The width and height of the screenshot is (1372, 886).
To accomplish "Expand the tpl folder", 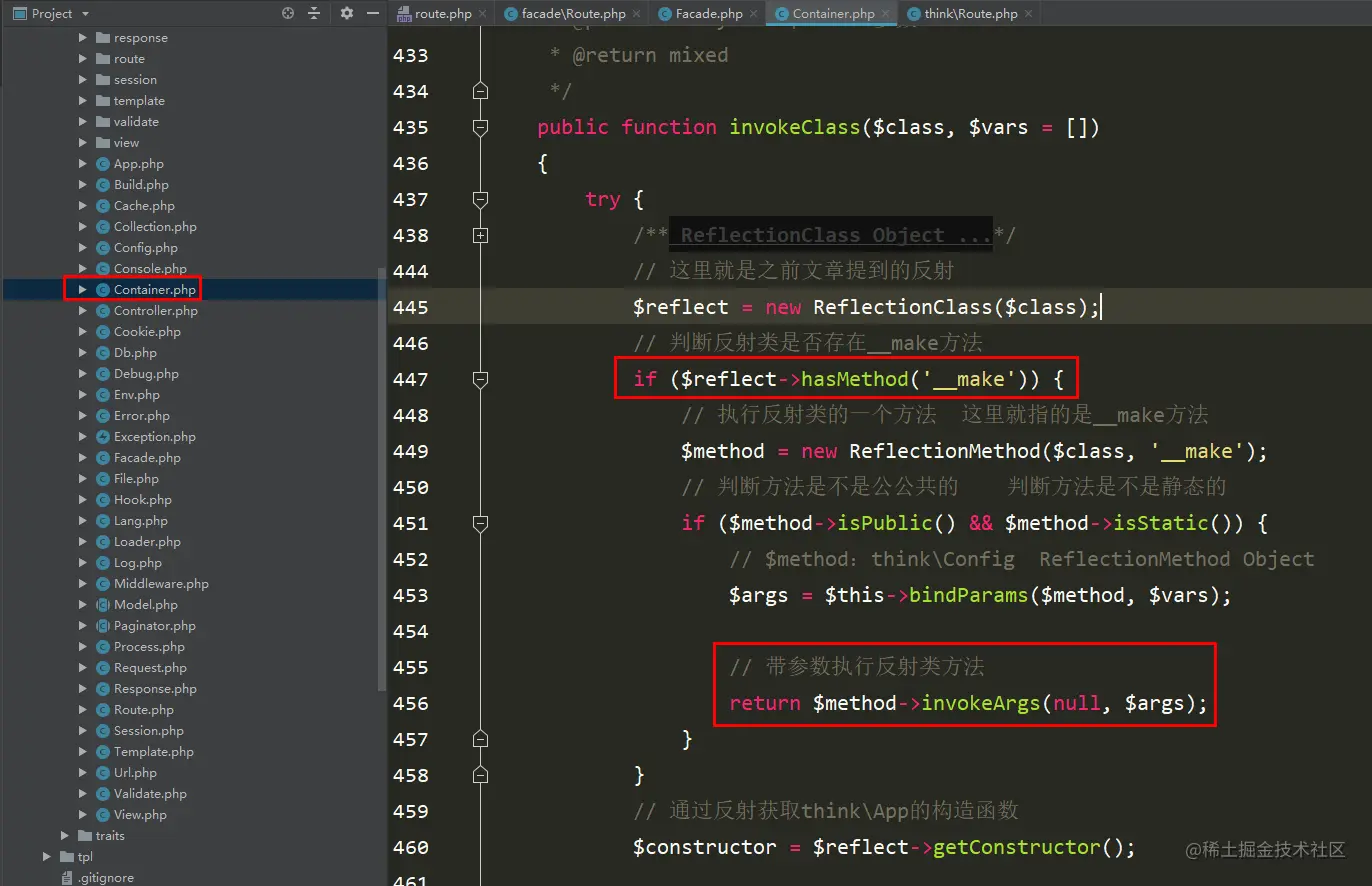I will [47, 857].
